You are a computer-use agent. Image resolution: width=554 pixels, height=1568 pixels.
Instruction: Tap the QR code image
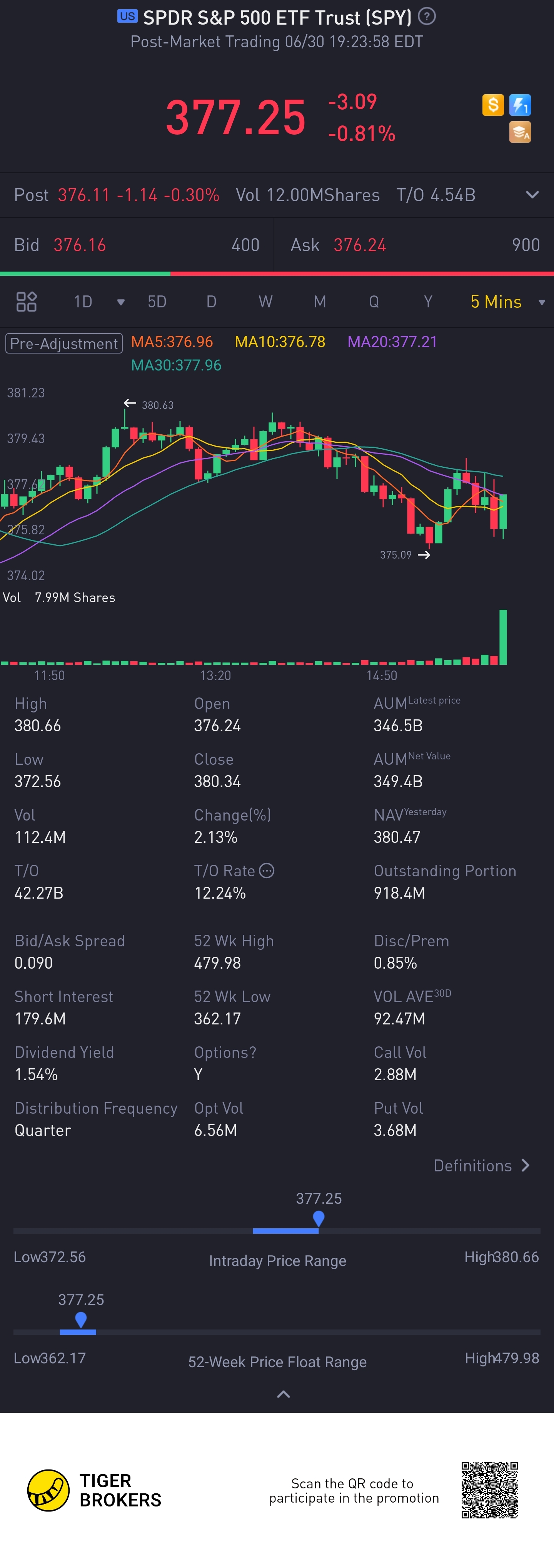point(489,1490)
